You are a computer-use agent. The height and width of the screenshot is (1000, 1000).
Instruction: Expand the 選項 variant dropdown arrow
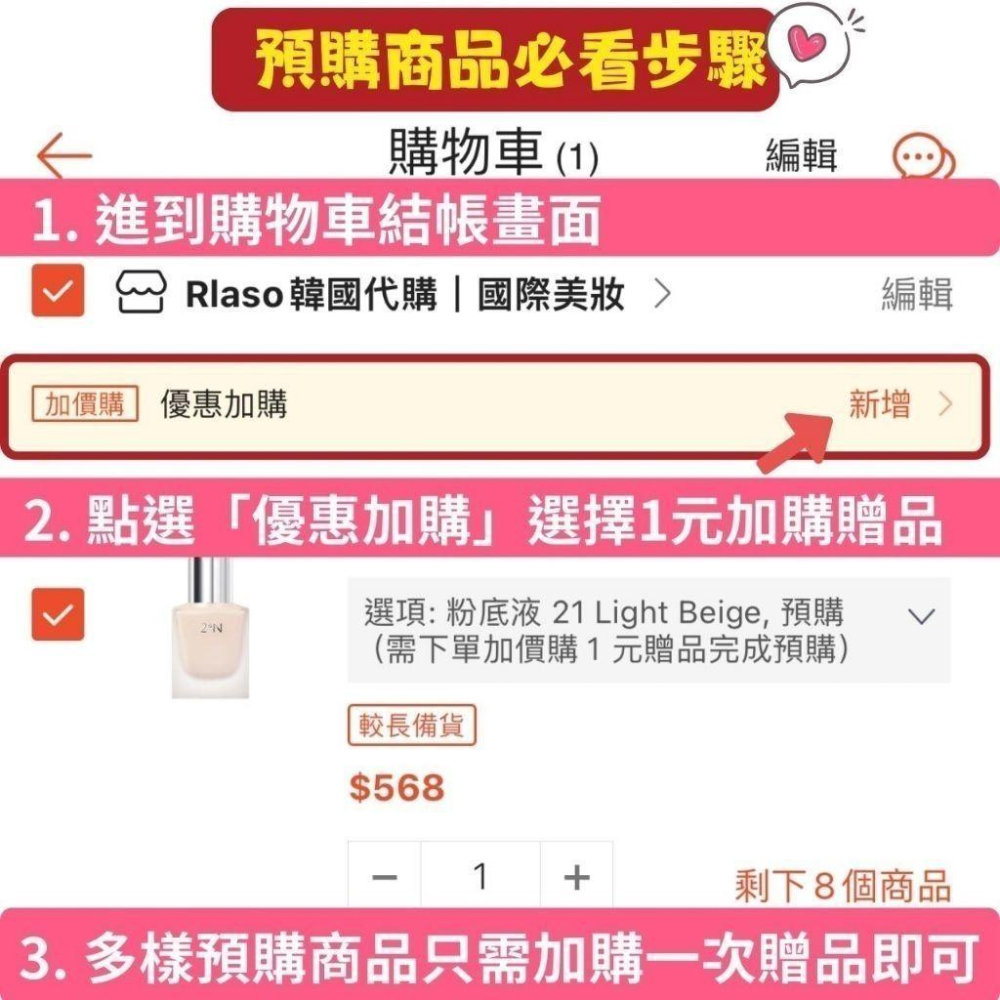[x=921, y=615]
